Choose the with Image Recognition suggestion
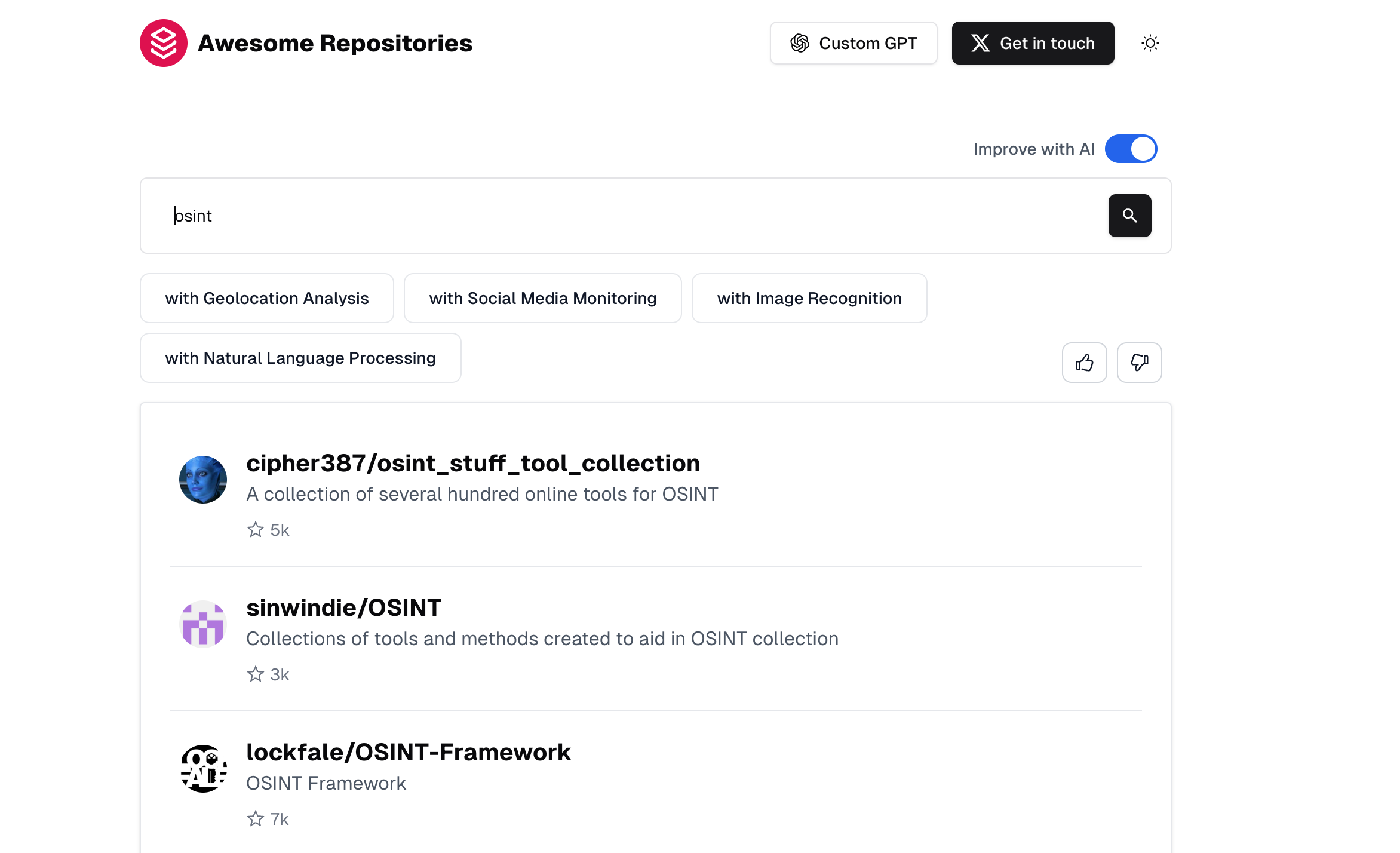Screen dimensions: 1400x853 click(x=809, y=298)
